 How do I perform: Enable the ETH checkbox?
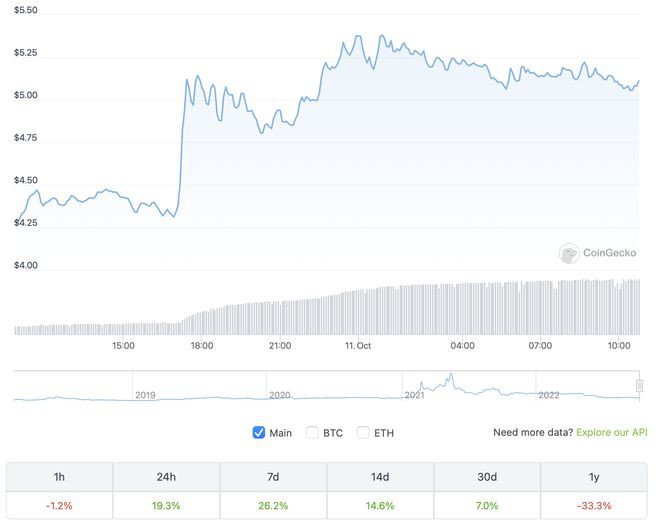pos(364,433)
